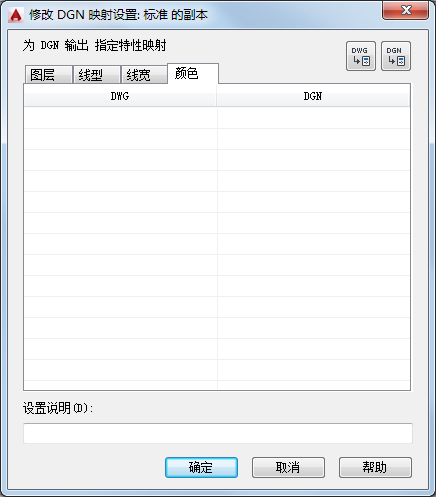Viewport: 436px width, 497px height.
Task: Open help with the 帮助 button
Action: point(375,467)
